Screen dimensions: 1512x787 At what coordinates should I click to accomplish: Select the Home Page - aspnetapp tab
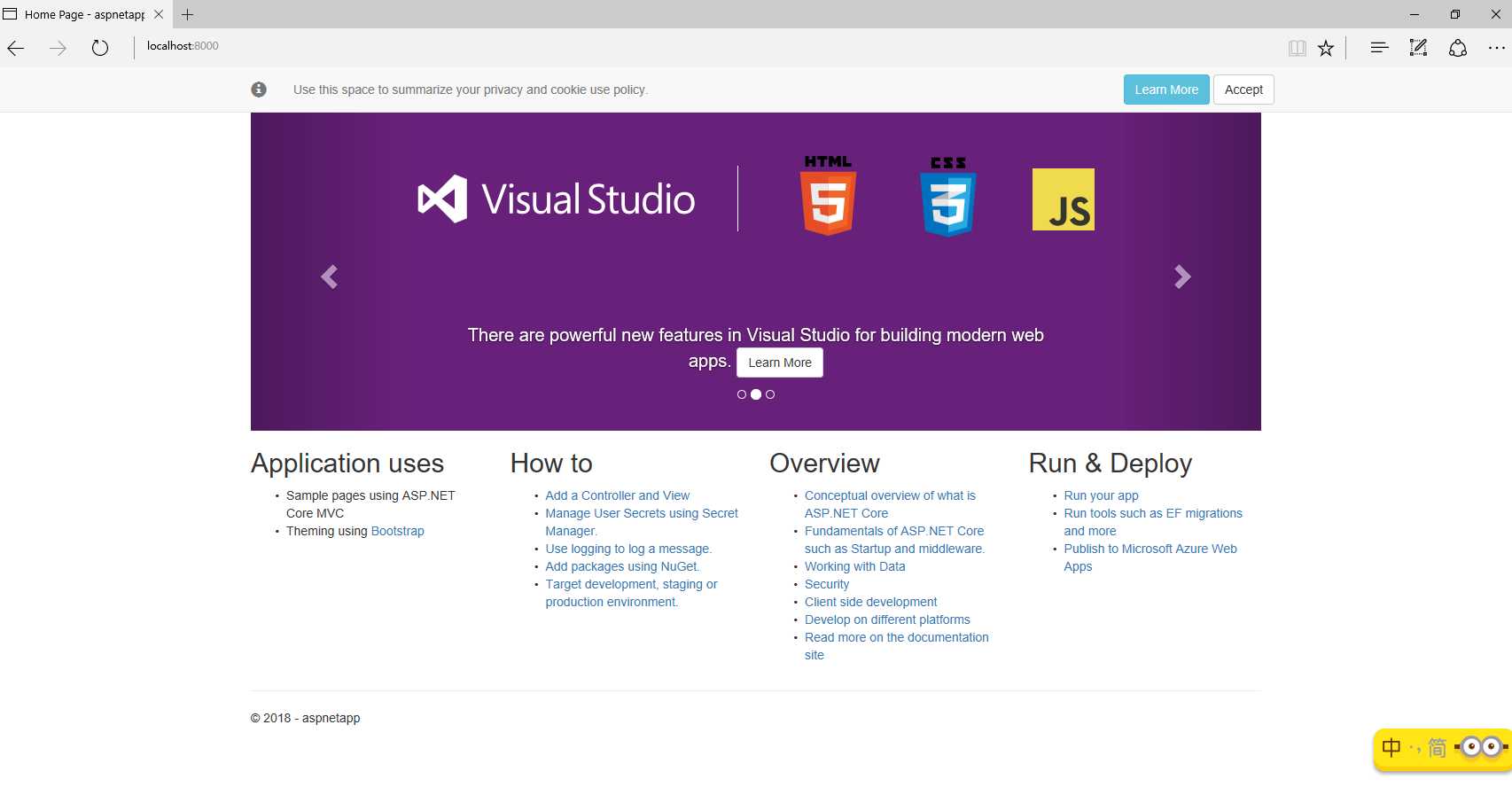click(84, 14)
